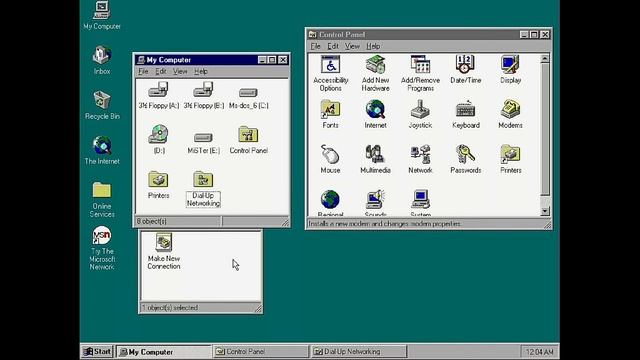Image resolution: width=640 pixels, height=360 pixels.
Task: Open Multimedia settings icon
Action: coord(376,159)
